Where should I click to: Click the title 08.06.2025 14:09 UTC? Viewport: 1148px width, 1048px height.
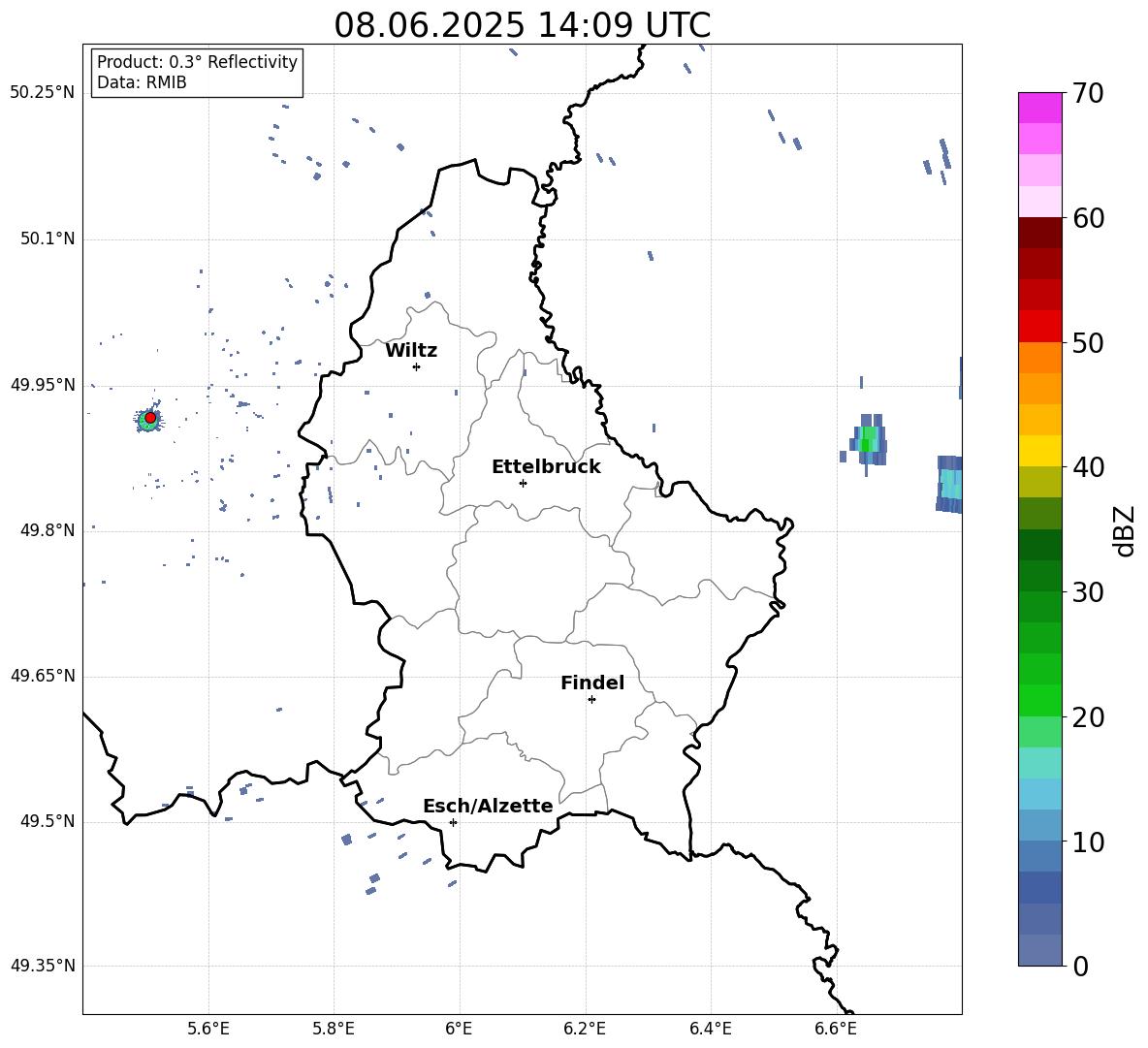click(x=522, y=25)
